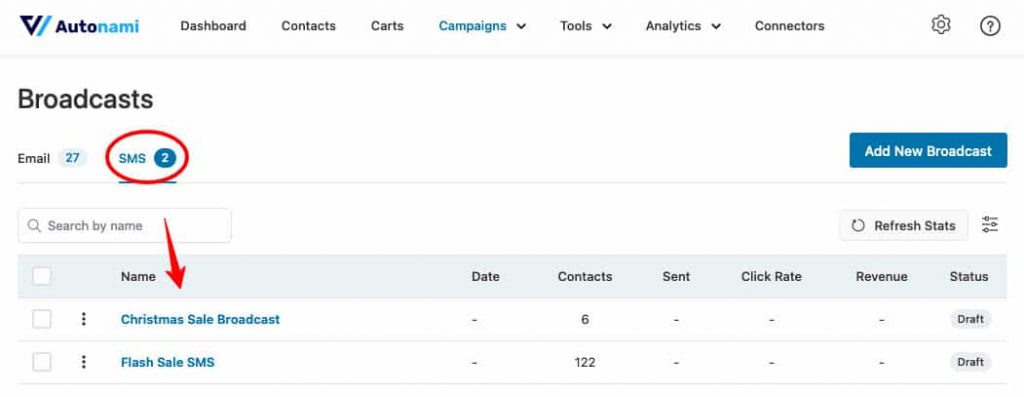1024x397 pixels.
Task: Switch to the Email broadcasts tab
Action: click(x=52, y=158)
